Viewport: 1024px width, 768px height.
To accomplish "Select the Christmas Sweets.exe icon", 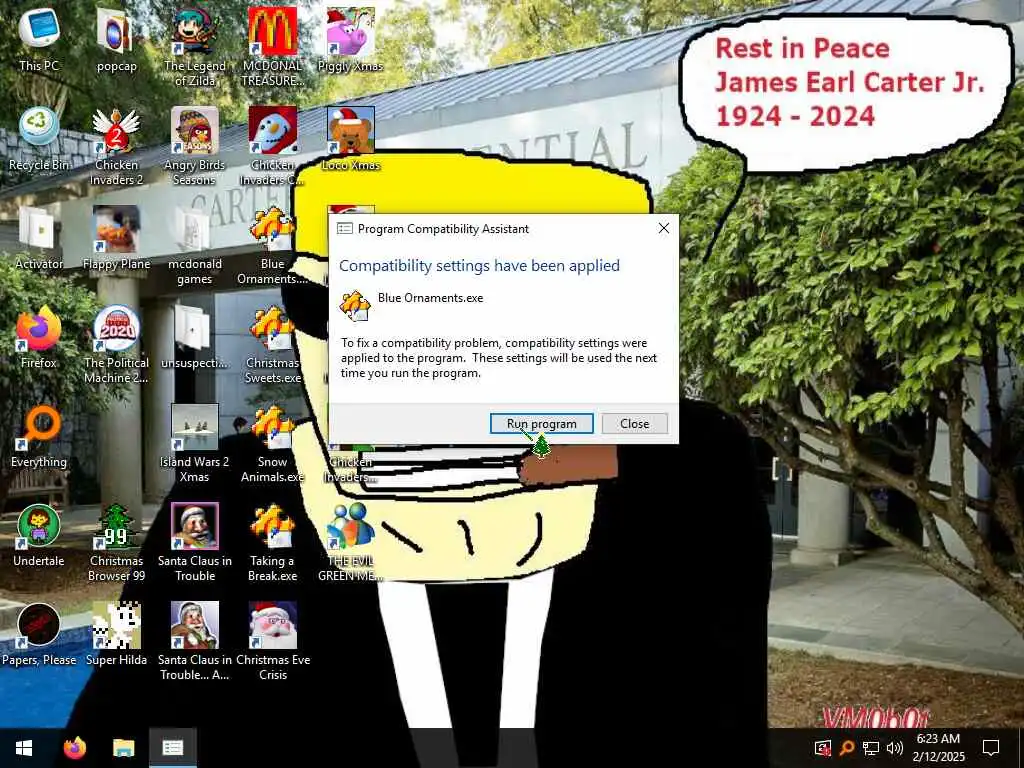I will click(272, 344).
